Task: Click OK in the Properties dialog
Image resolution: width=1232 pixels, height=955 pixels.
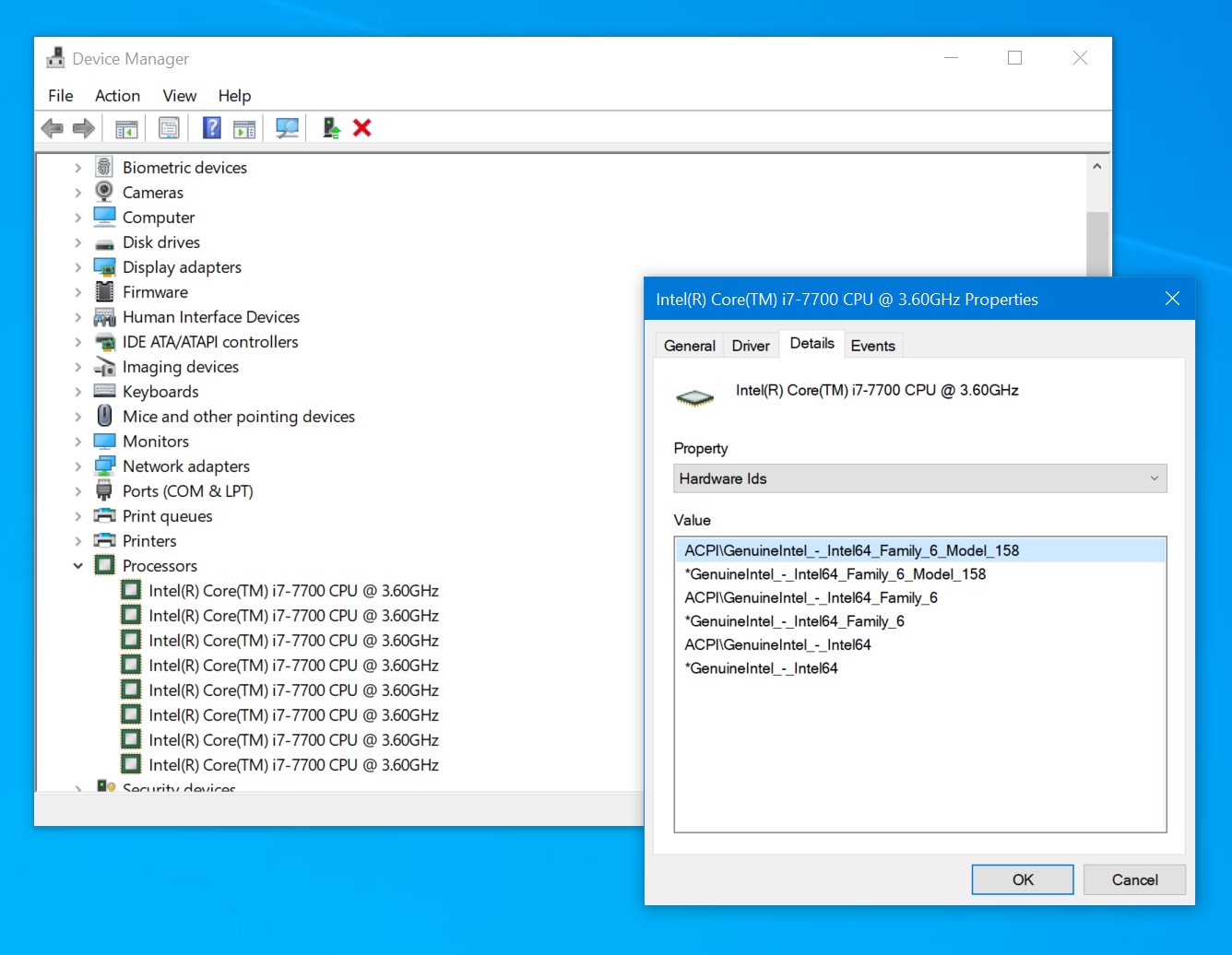Action: [1023, 879]
